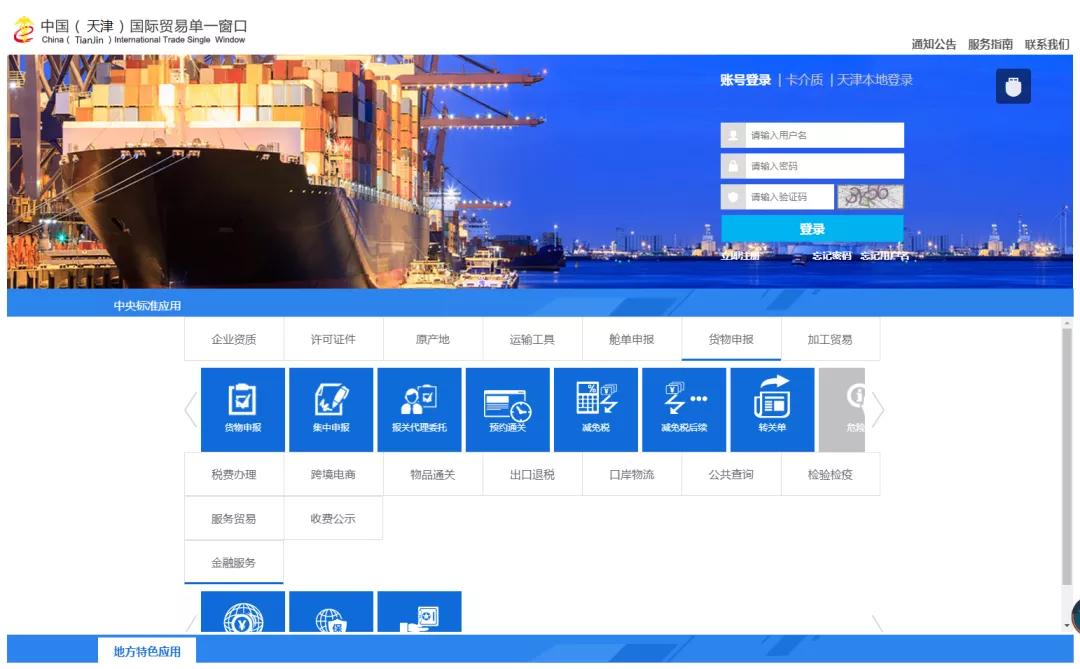Open the 转关单 tile

pyautogui.click(x=771, y=409)
